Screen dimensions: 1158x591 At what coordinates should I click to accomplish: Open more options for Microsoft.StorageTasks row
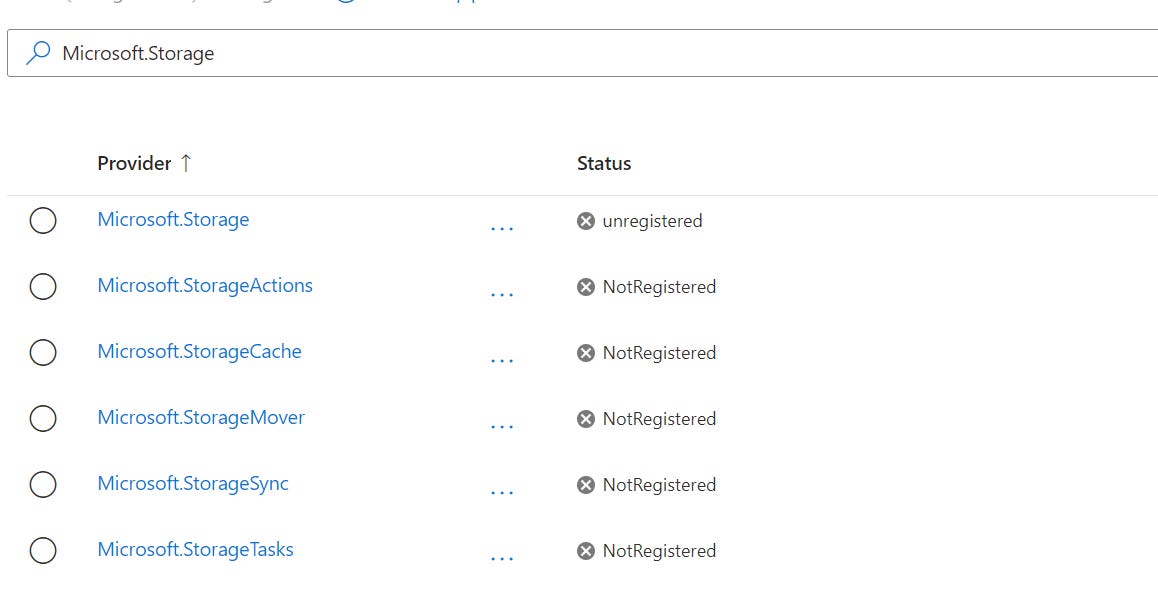[502, 559]
